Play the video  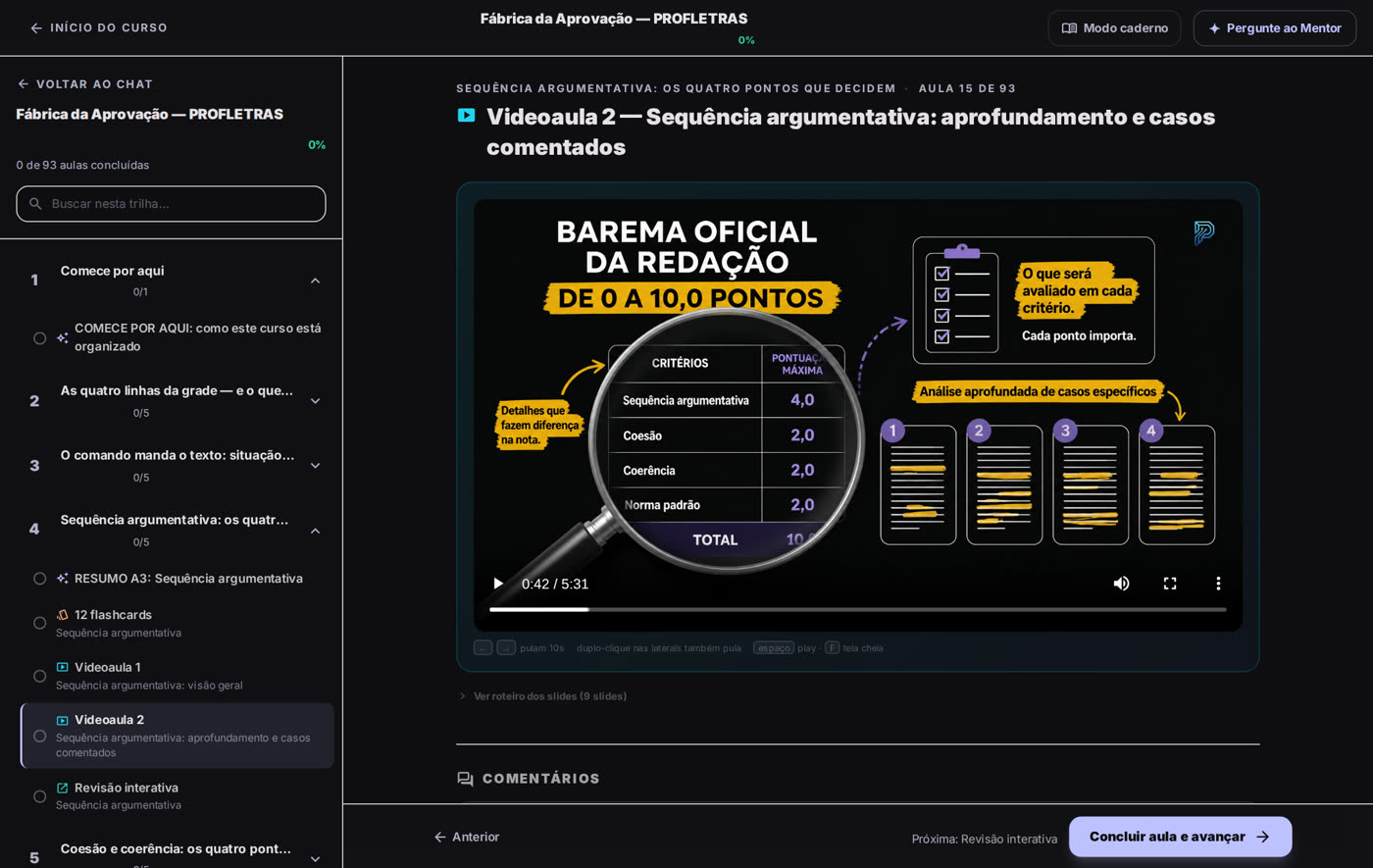coord(498,584)
